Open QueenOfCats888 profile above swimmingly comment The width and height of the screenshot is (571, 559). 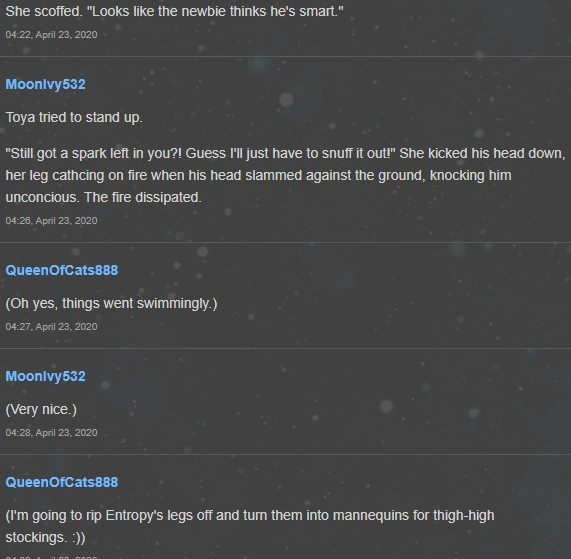[62, 270]
